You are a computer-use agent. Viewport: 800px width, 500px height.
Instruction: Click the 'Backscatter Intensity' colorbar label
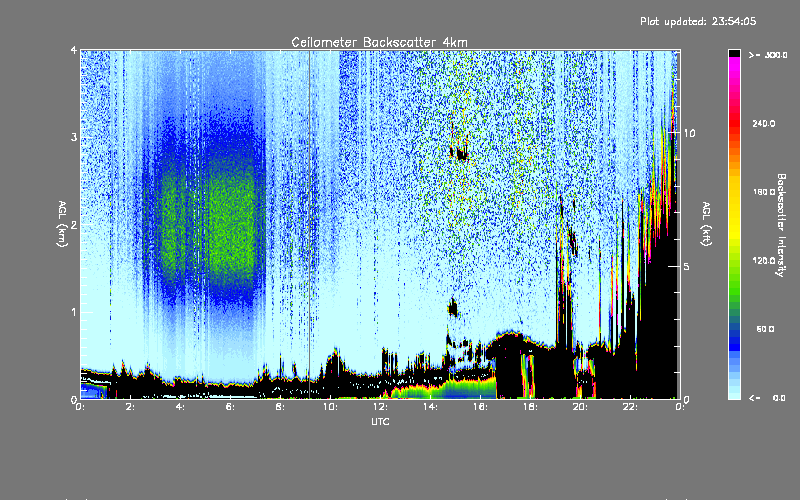(x=781, y=225)
